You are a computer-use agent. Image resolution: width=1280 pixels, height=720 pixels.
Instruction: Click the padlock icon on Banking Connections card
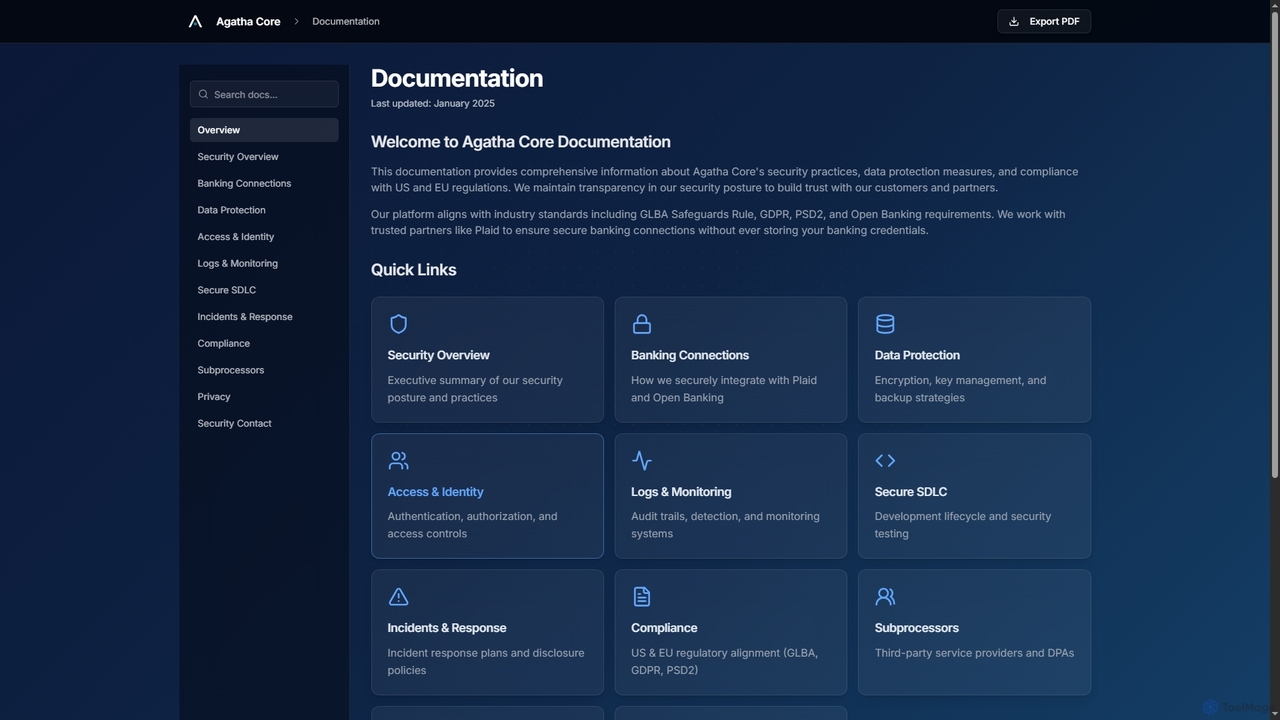(642, 324)
